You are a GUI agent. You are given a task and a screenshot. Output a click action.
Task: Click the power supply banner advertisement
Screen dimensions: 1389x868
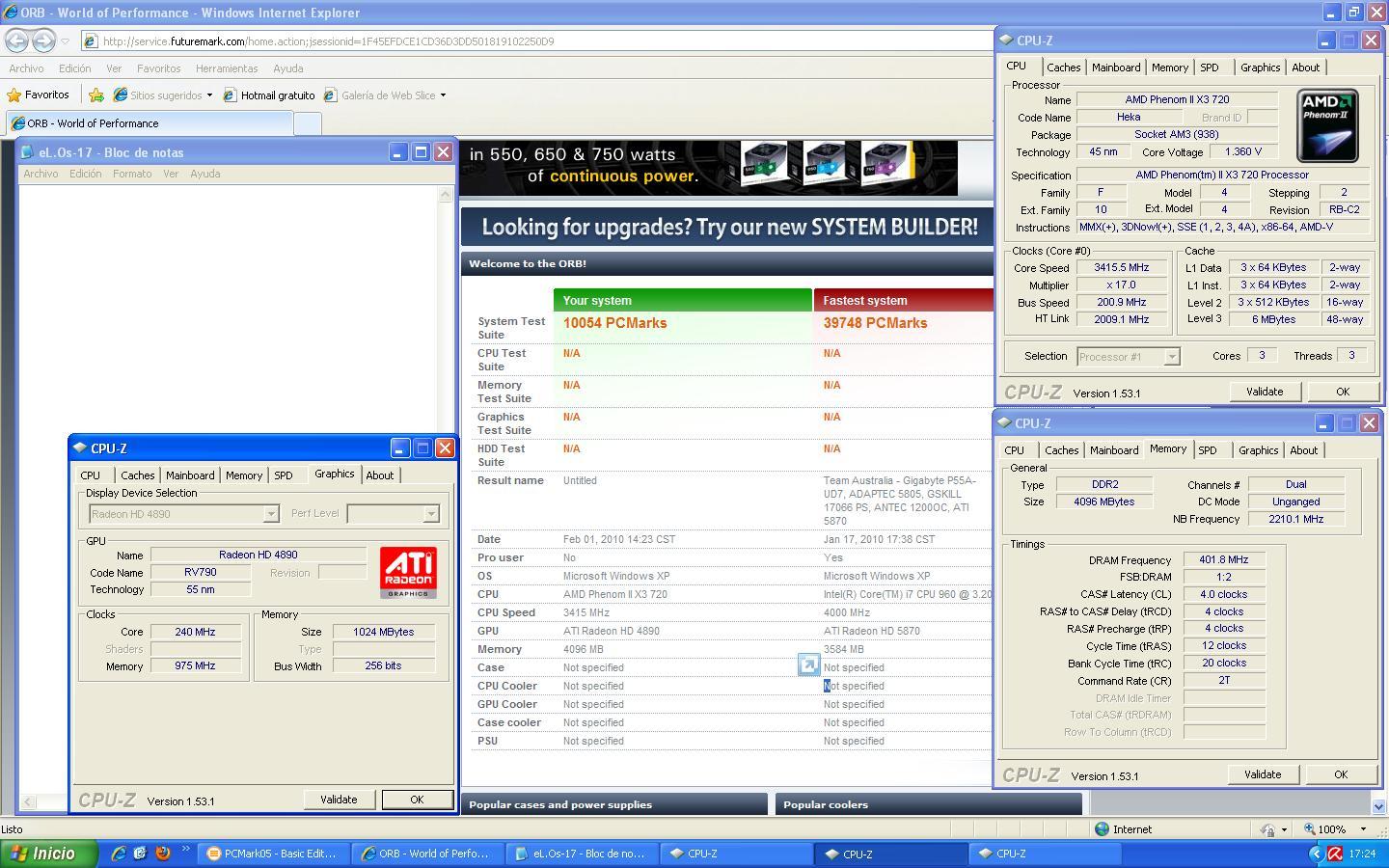pos(709,168)
